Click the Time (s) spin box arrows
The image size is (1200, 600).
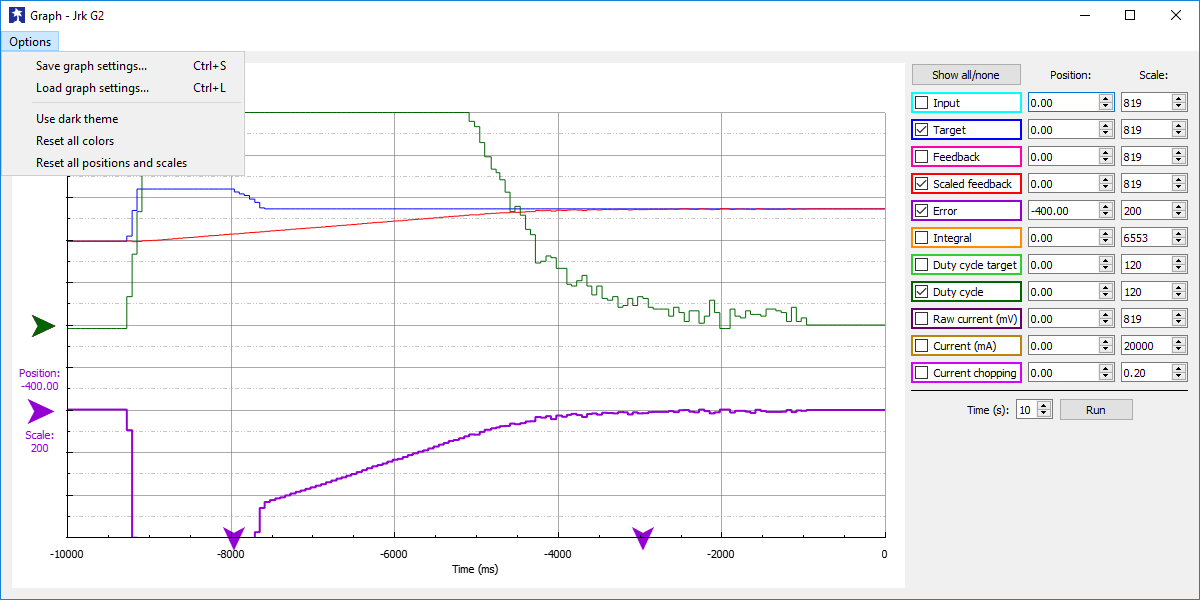(x=1044, y=410)
